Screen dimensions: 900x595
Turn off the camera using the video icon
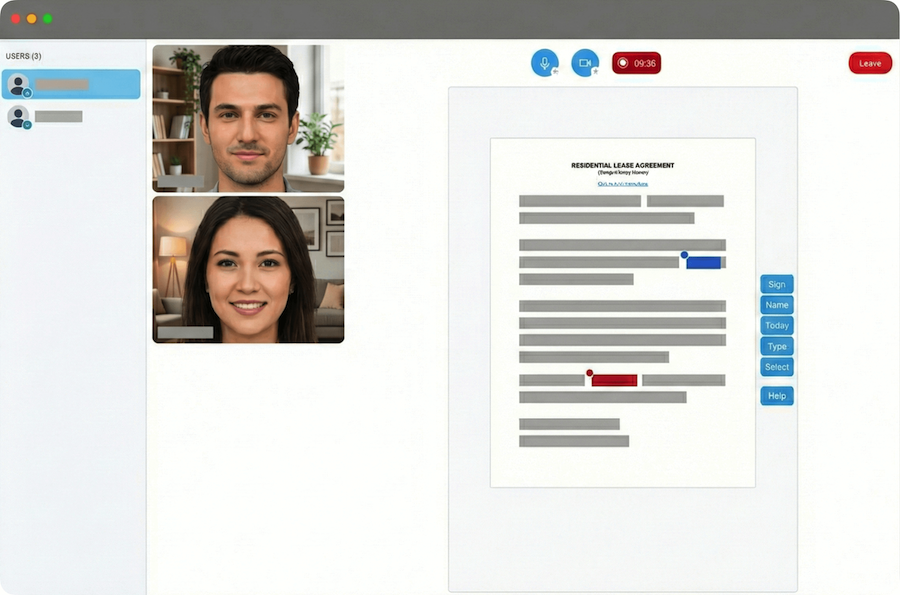584,62
